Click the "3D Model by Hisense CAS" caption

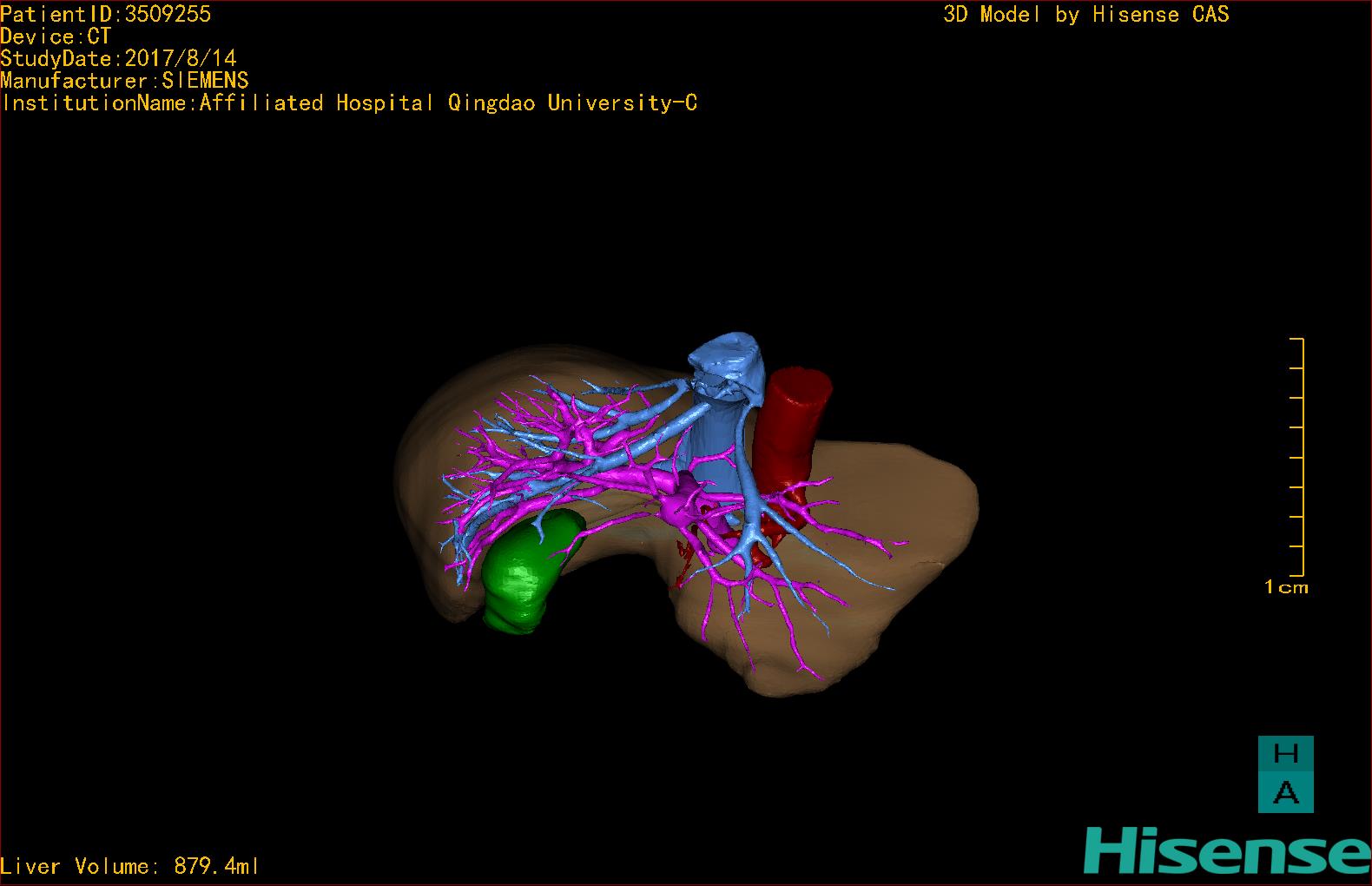tap(1086, 14)
